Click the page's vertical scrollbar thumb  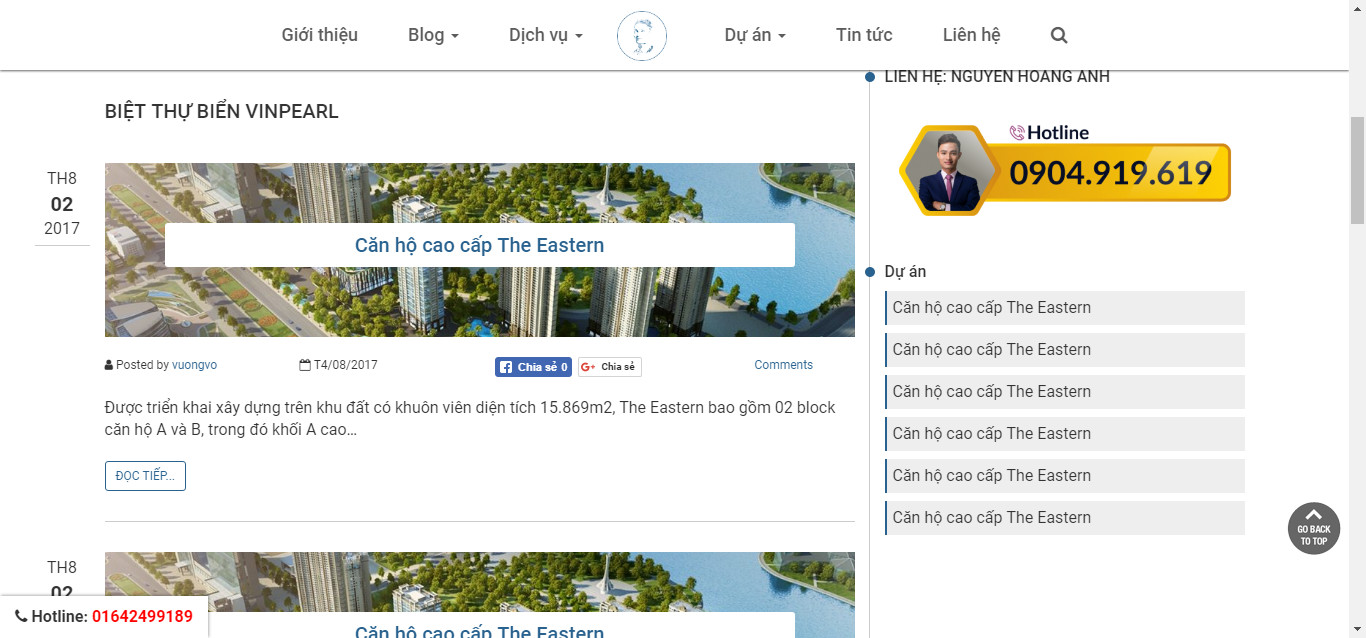coord(1357,170)
